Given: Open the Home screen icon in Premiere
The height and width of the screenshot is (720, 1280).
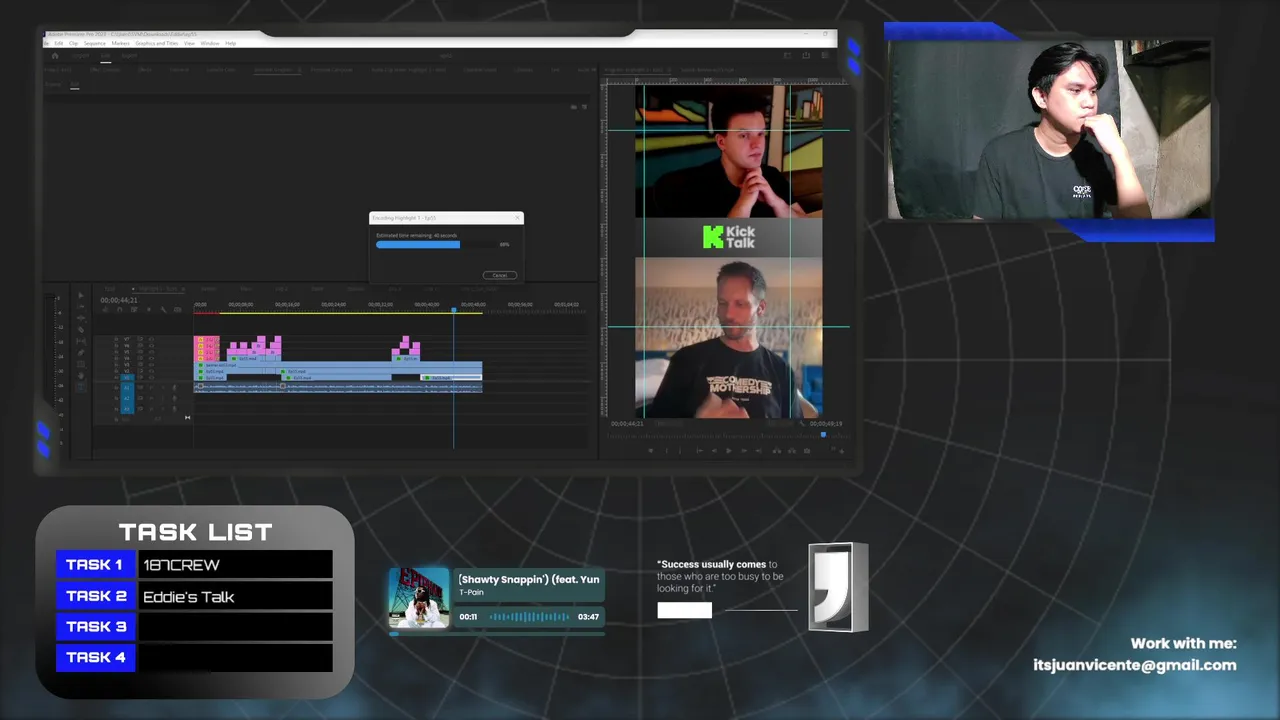Looking at the screenshot, I should 55,55.
